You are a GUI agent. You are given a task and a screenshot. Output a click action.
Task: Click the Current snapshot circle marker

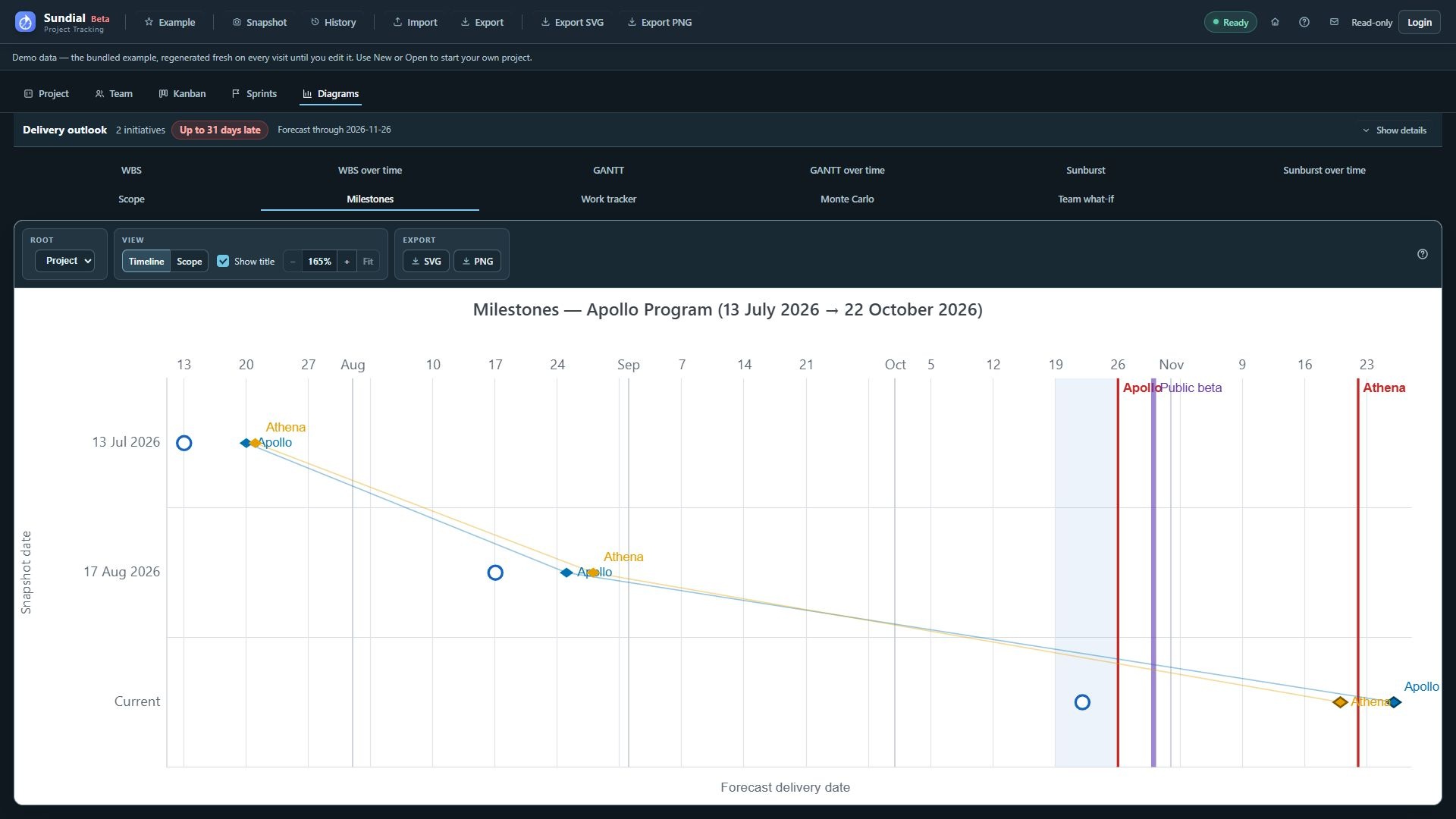pos(1082,703)
